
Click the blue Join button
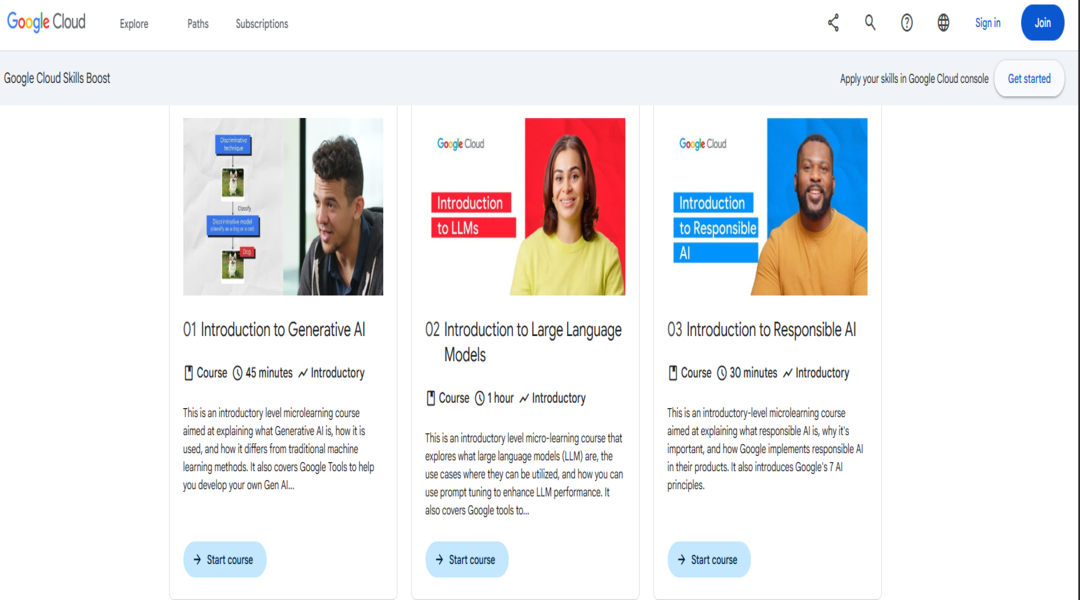1042,23
